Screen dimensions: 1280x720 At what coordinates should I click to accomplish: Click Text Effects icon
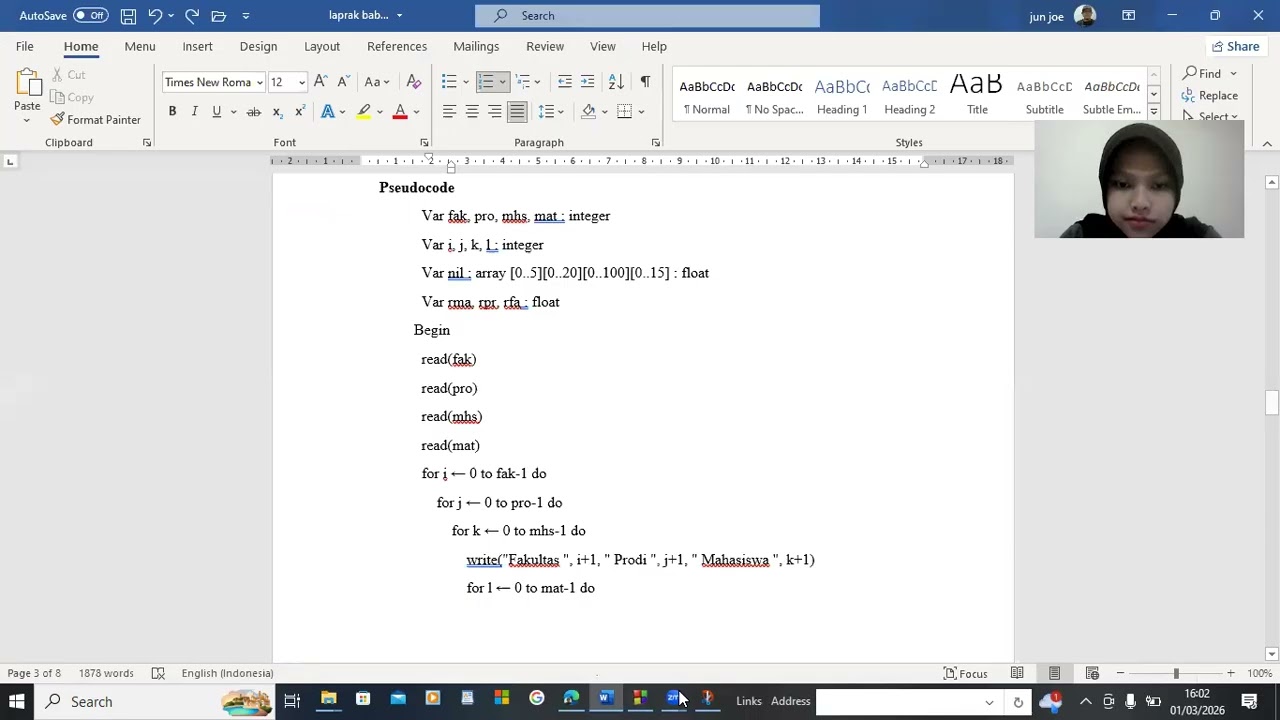(x=327, y=112)
